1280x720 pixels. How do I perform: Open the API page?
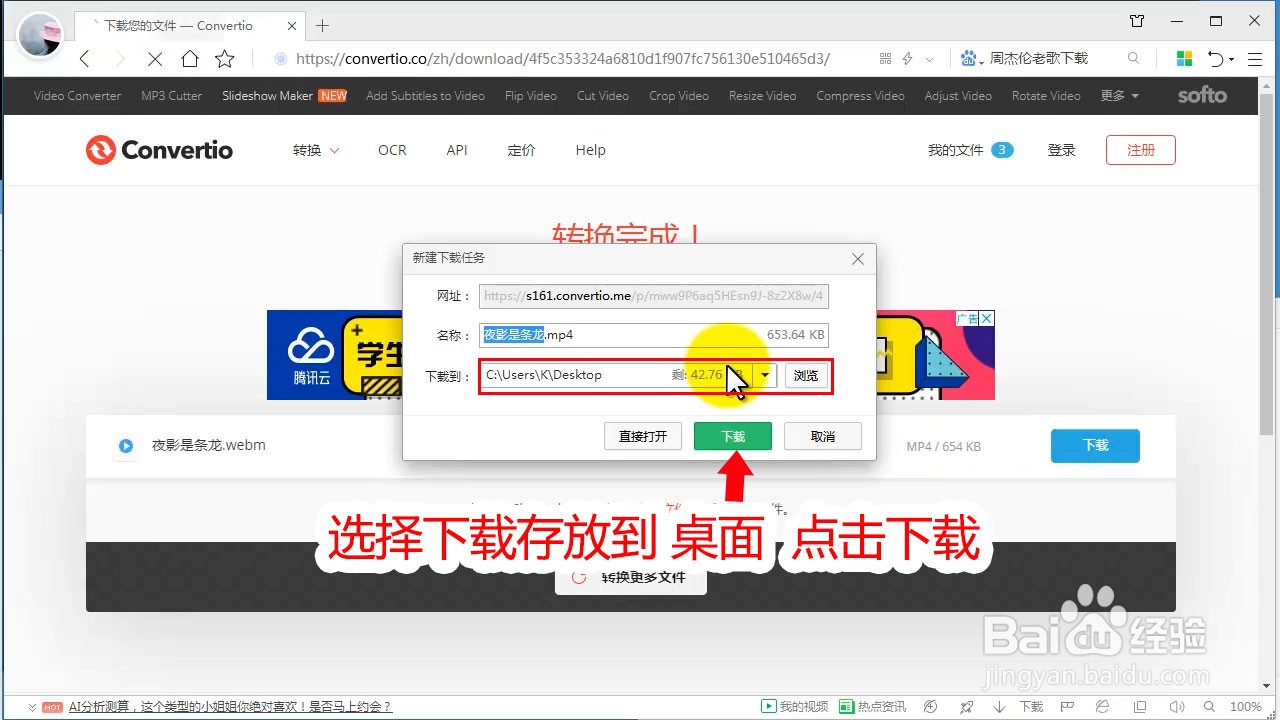point(457,150)
